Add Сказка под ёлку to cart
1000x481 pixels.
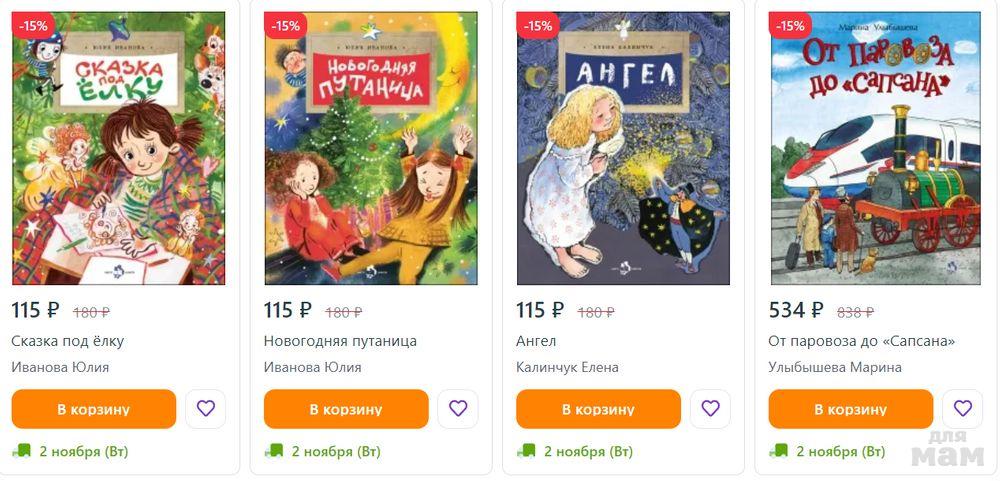94,409
